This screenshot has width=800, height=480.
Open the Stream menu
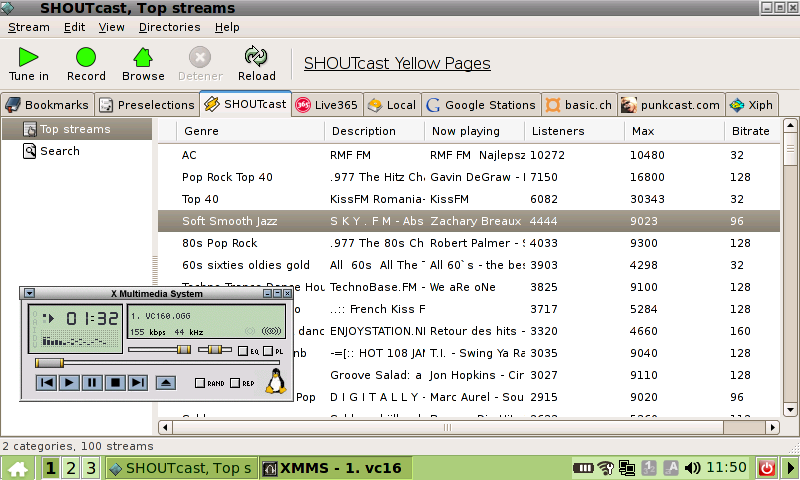tap(29, 27)
